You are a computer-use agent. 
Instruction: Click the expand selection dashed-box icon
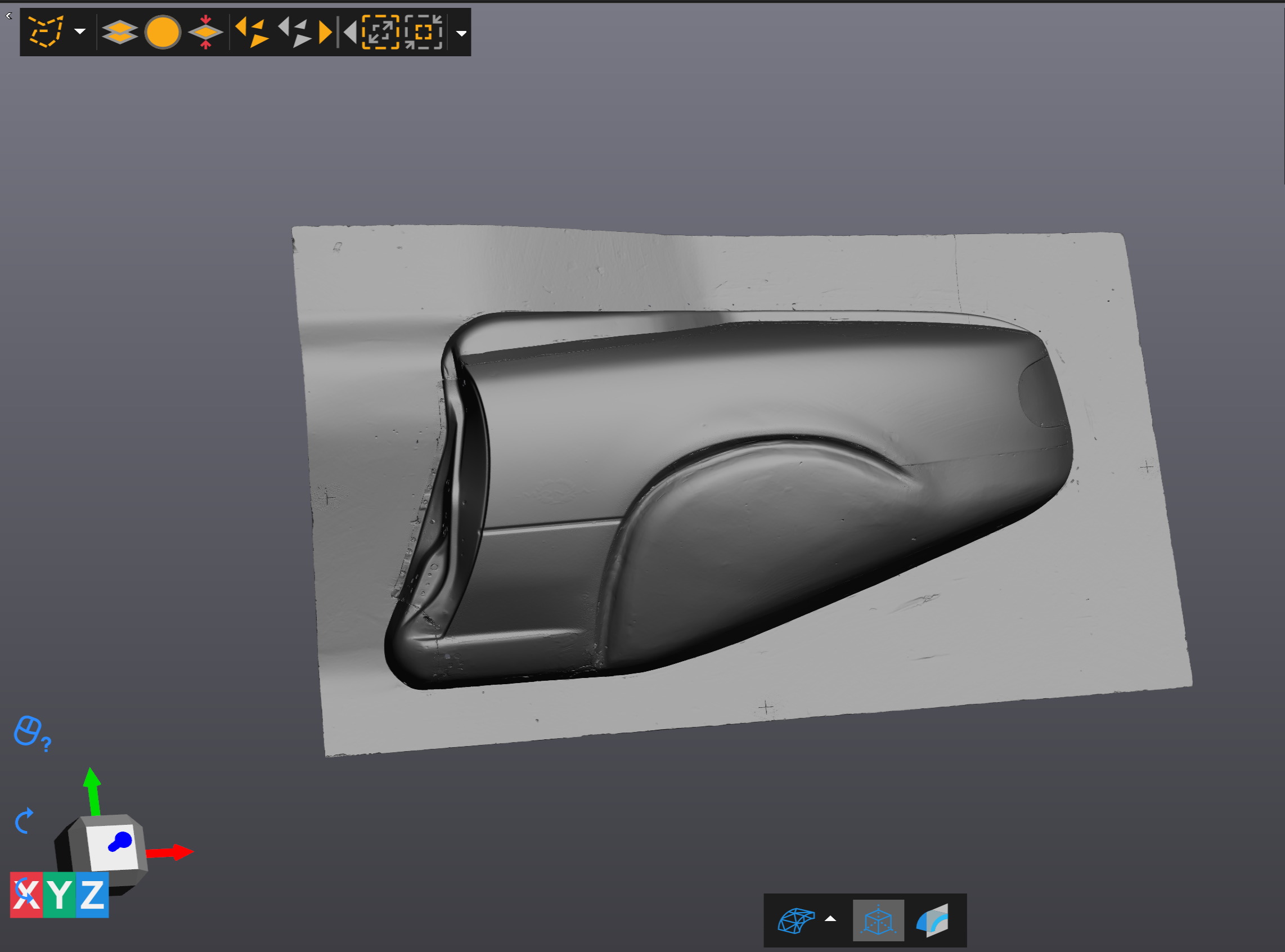point(380,32)
